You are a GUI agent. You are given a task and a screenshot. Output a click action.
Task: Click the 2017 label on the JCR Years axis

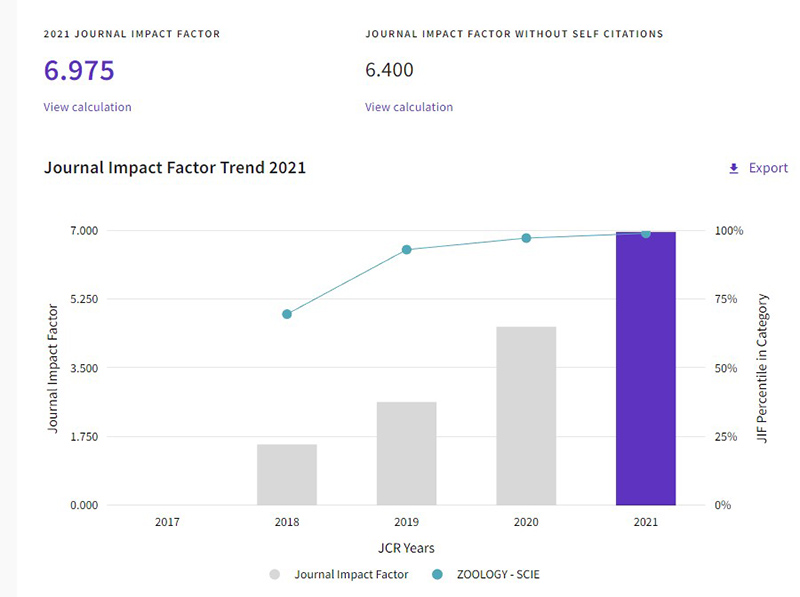tap(167, 522)
